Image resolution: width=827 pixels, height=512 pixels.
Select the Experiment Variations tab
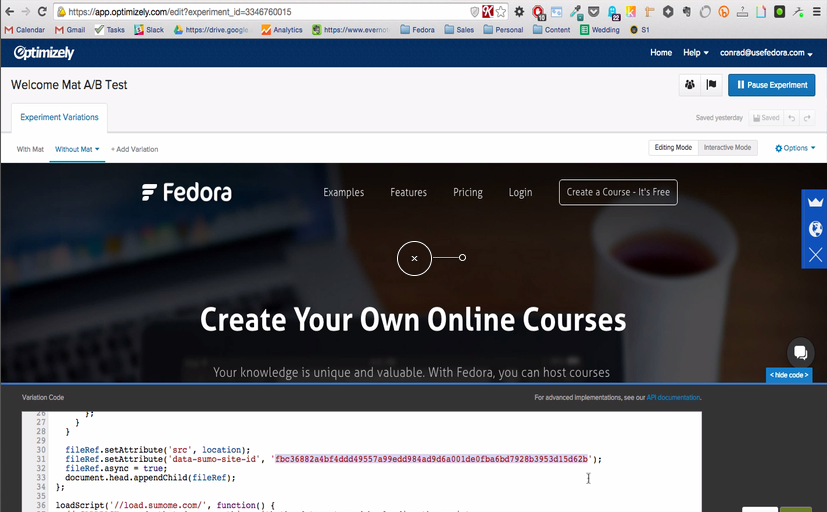click(x=59, y=117)
